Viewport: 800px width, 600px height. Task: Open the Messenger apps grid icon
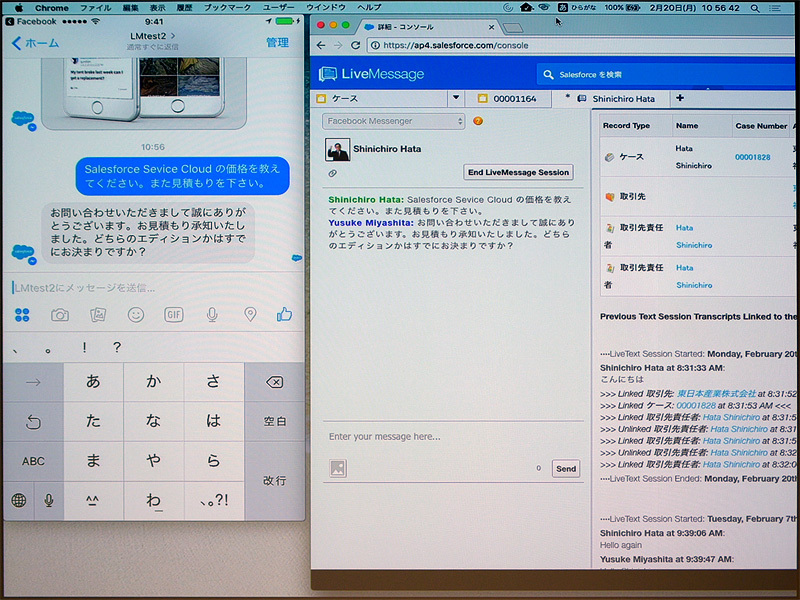click(x=22, y=315)
